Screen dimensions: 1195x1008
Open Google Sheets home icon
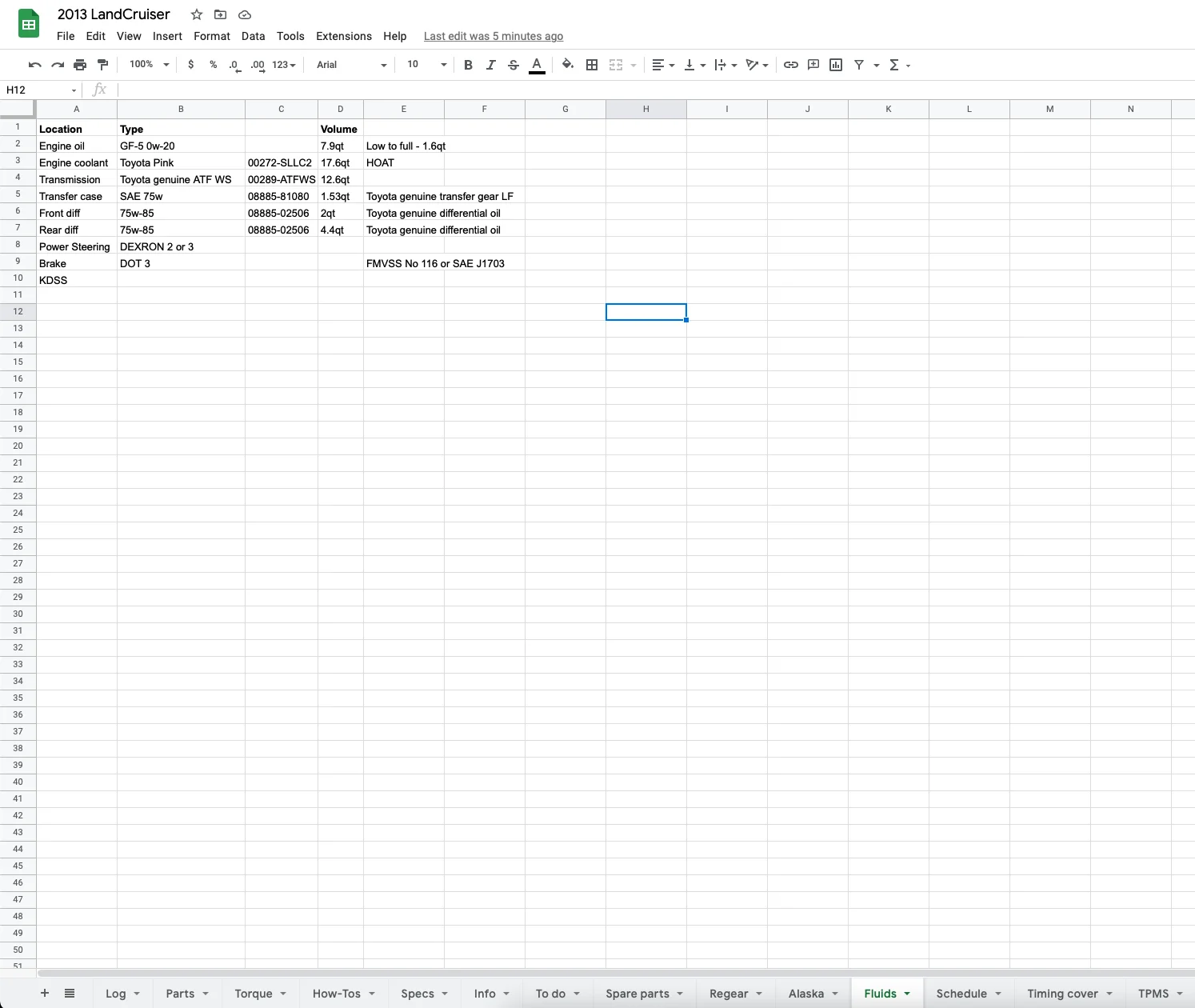pos(29,24)
